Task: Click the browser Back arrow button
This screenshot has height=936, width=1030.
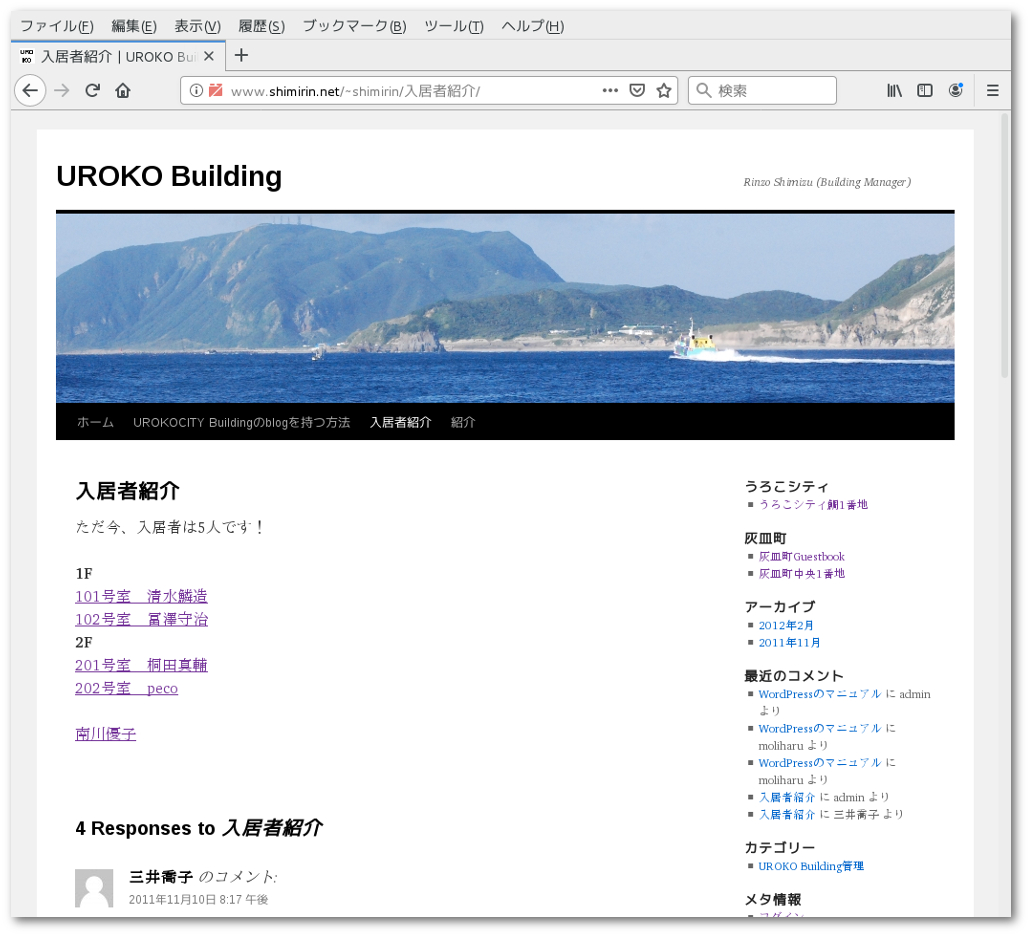Action: pyautogui.click(x=30, y=90)
